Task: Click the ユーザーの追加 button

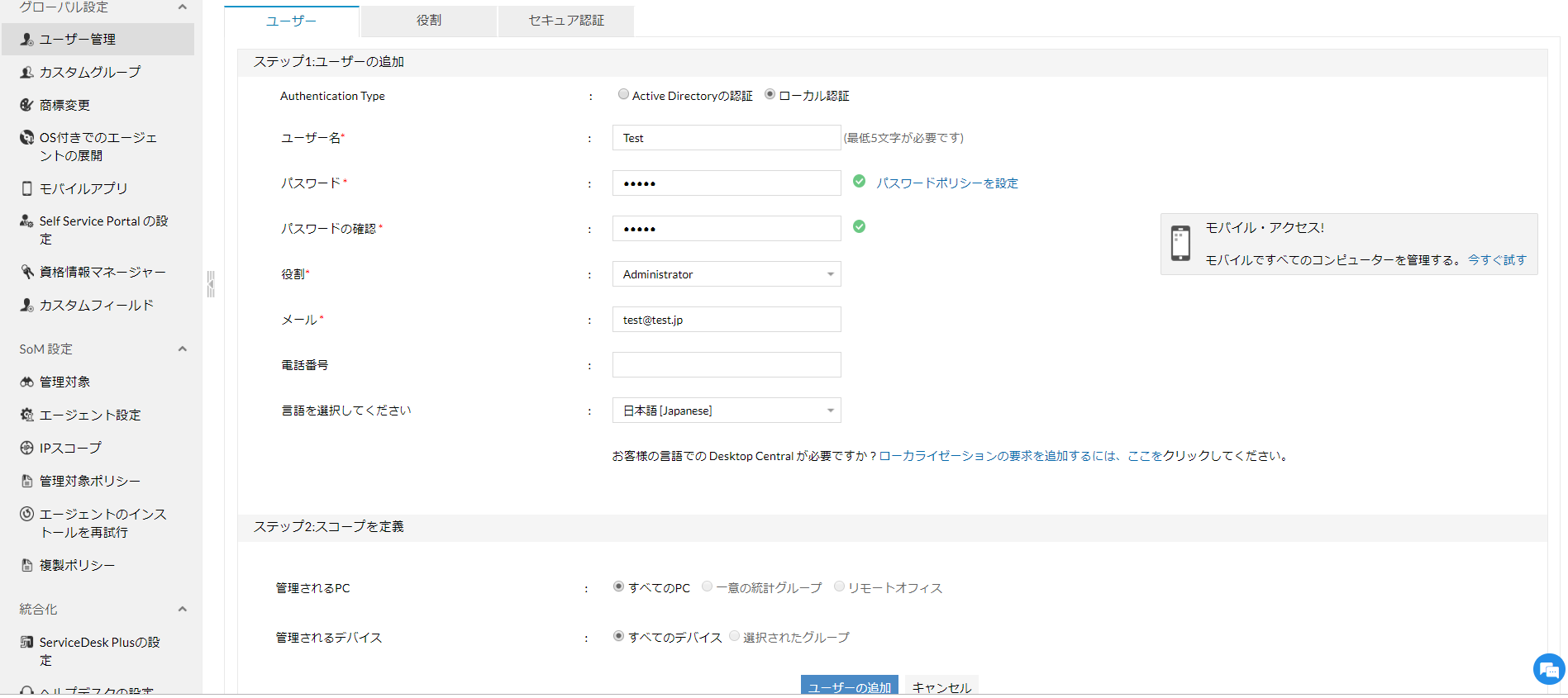Action: [849, 686]
